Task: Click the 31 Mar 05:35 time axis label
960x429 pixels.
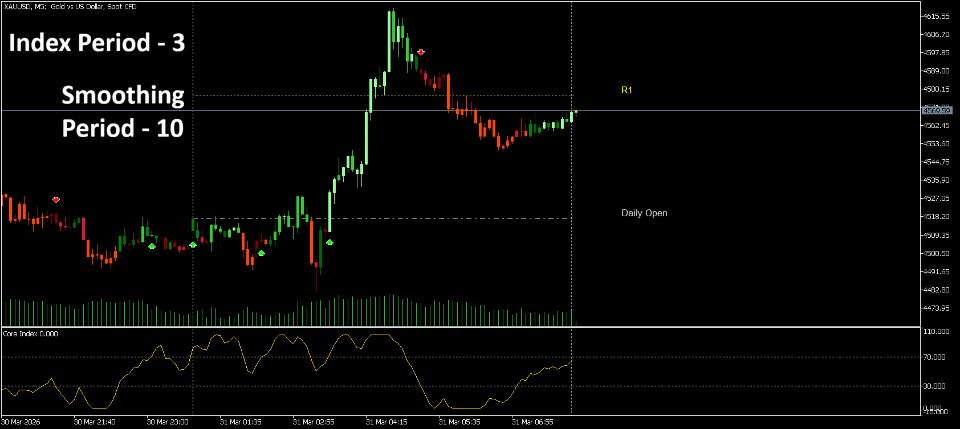Action: pyautogui.click(x=459, y=422)
